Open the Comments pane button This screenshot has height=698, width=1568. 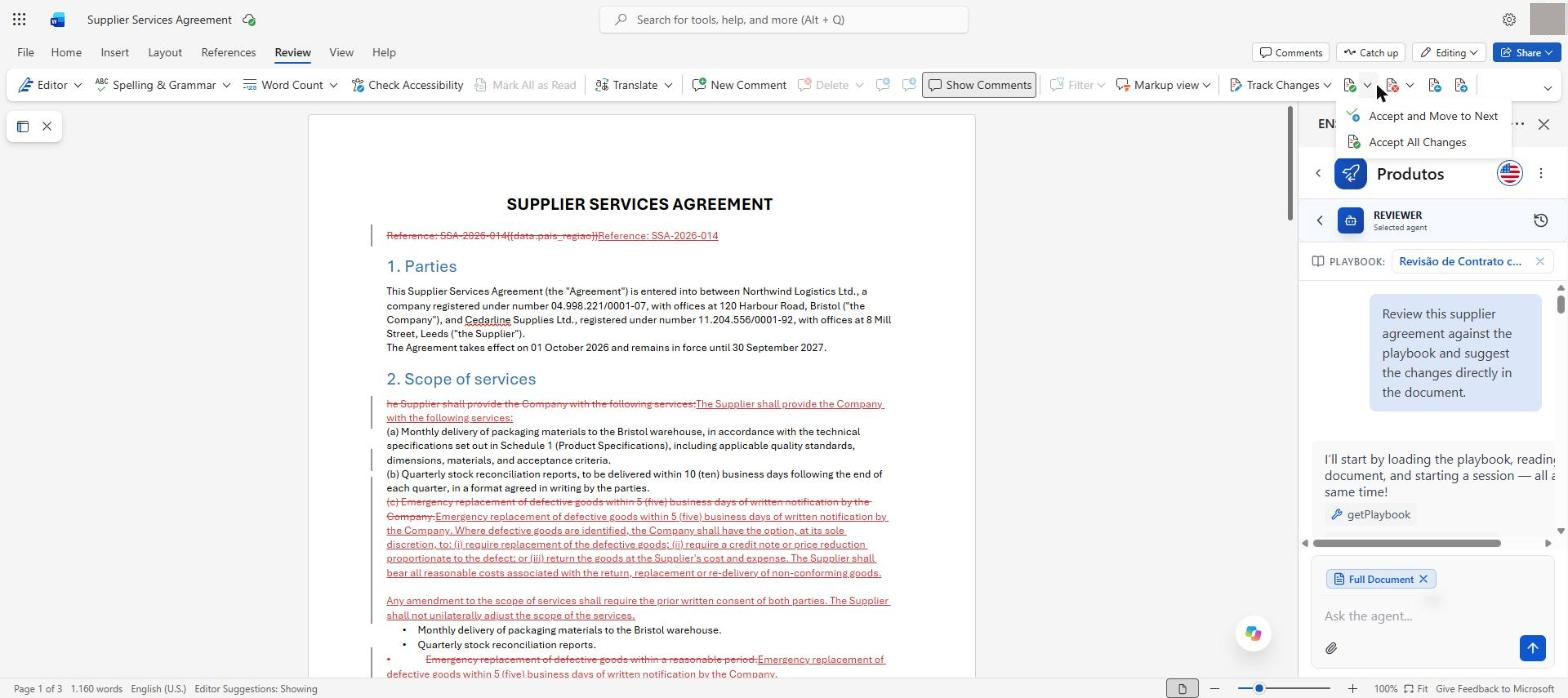tap(1291, 52)
